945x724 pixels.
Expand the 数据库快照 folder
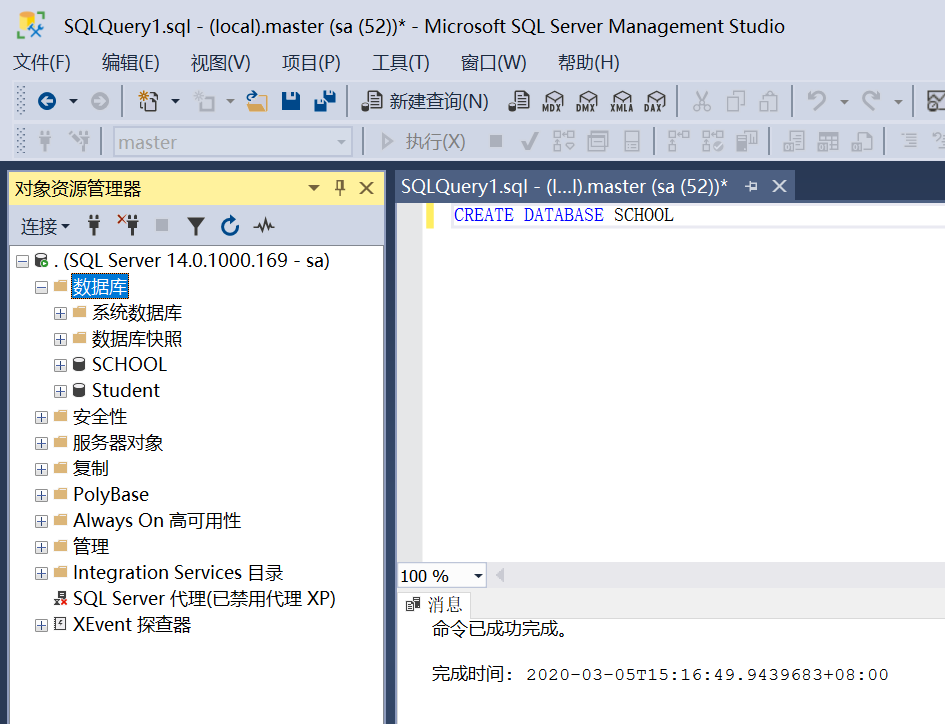click(60, 339)
